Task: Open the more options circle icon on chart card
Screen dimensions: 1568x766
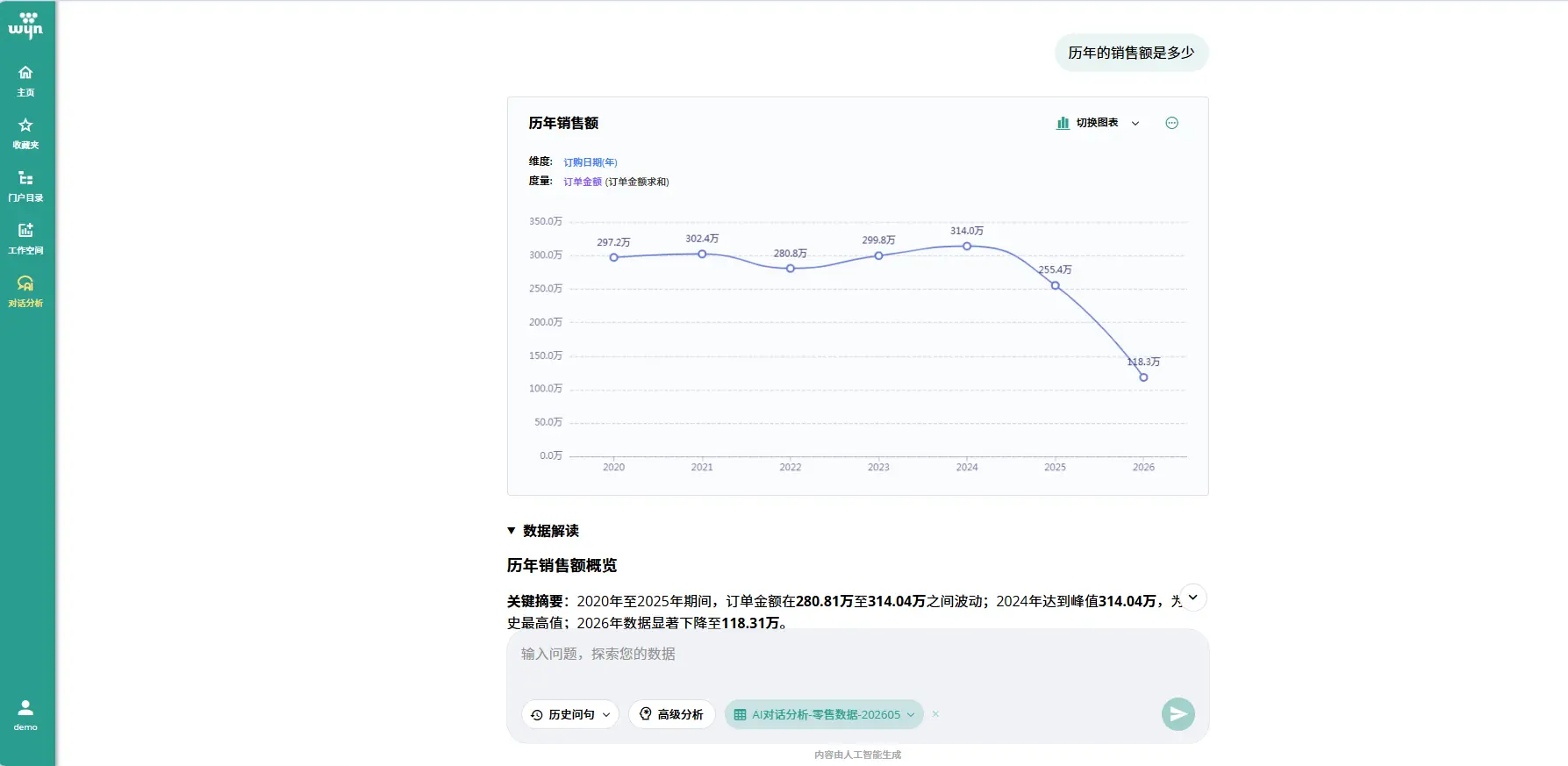Action: (1171, 123)
